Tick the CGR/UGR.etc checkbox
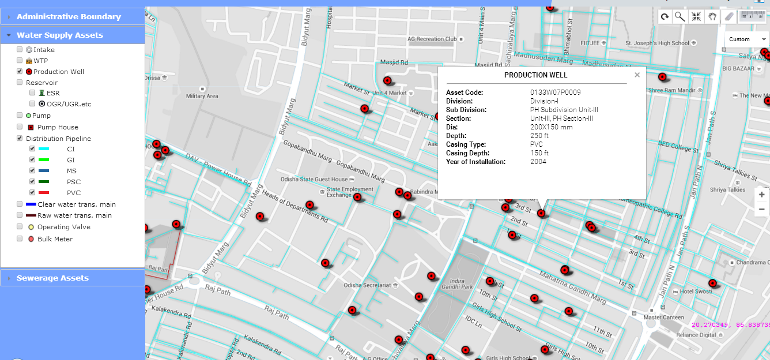 tap(32, 104)
